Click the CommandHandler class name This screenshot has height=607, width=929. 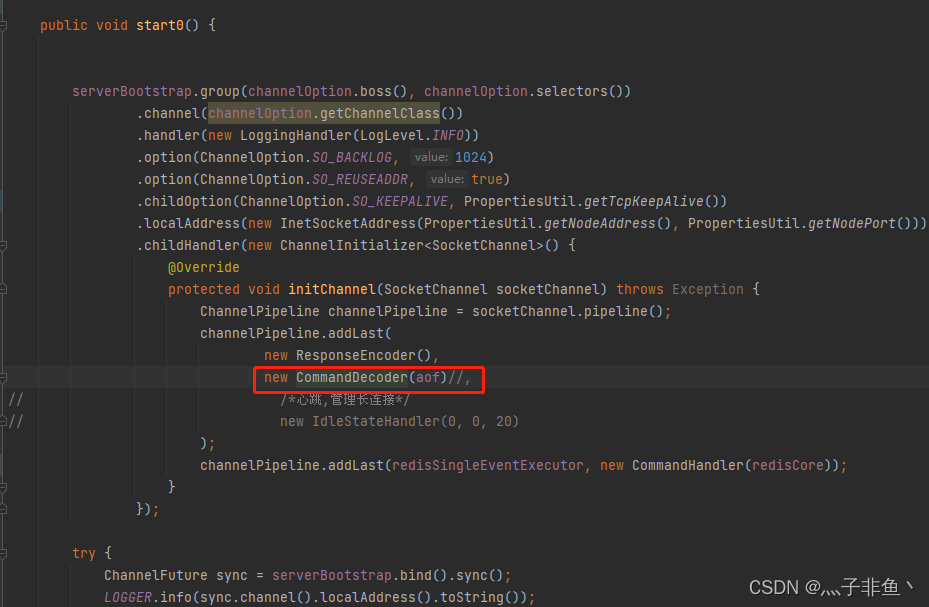(687, 465)
